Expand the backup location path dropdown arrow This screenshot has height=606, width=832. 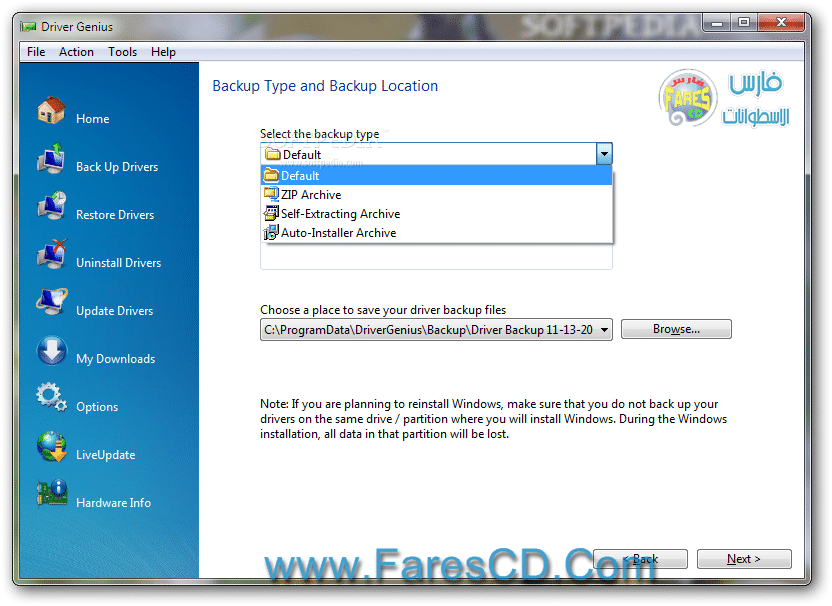(604, 330)
